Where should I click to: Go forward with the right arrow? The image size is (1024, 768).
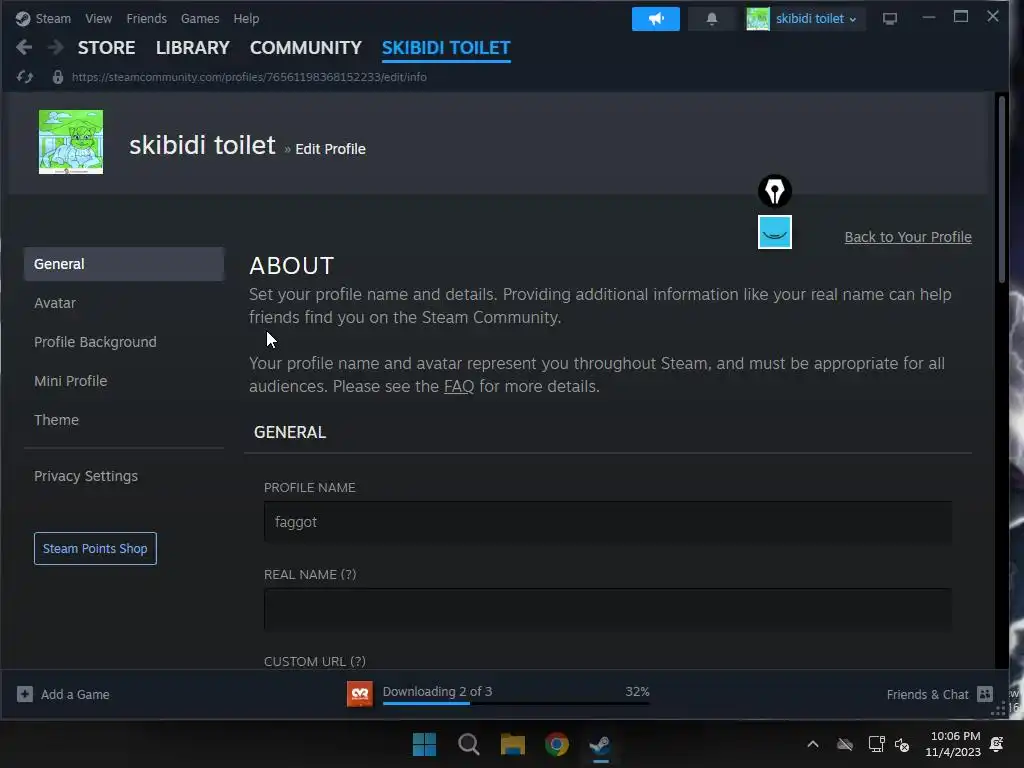(x=56, y=47)
